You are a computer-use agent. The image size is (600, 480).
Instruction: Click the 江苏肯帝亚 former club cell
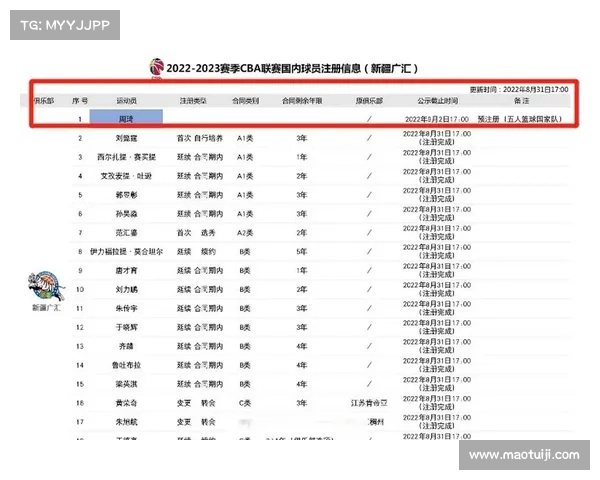(x=369, y=403)
